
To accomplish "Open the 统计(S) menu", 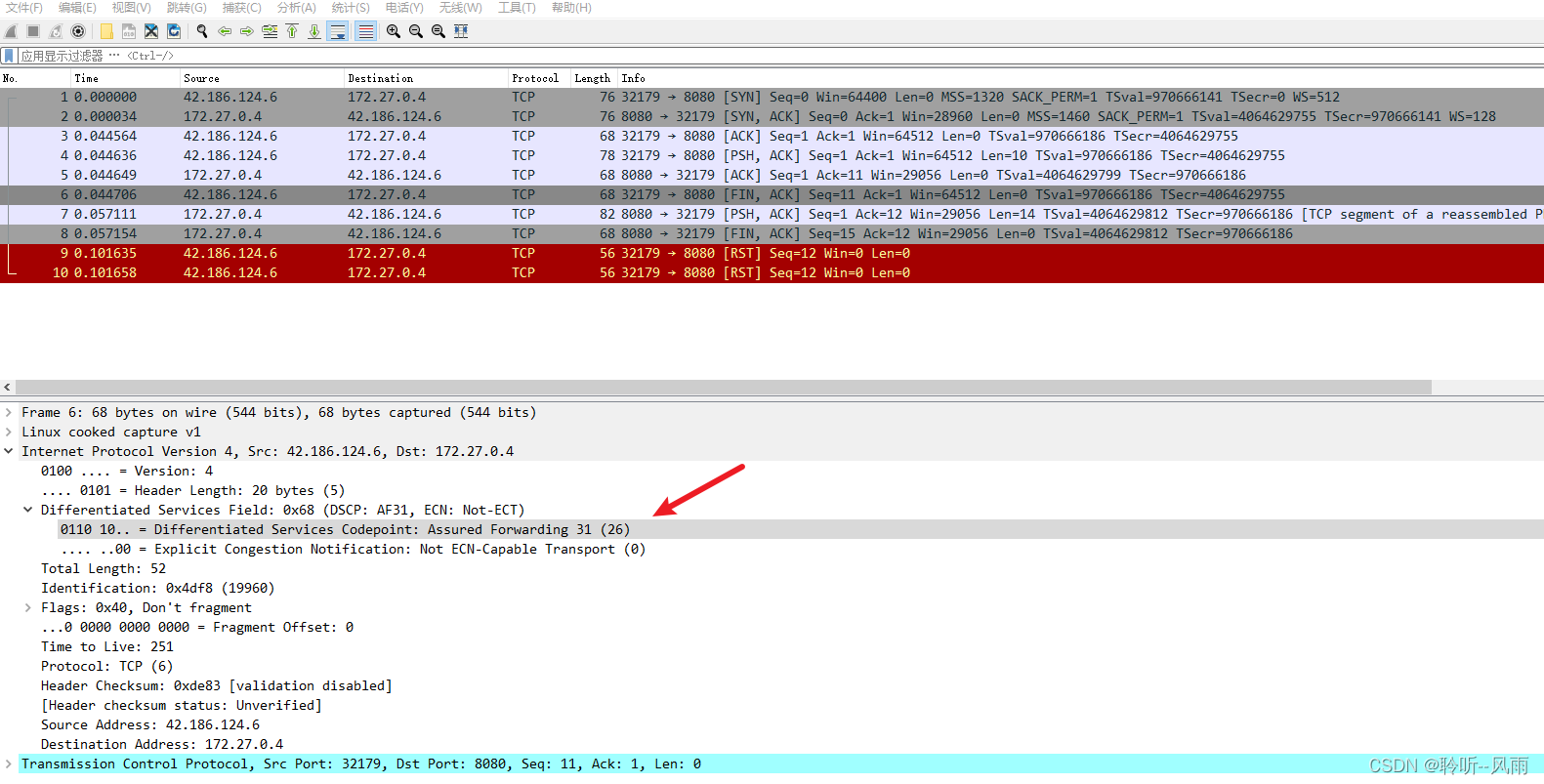I will [x=350, y=8].
